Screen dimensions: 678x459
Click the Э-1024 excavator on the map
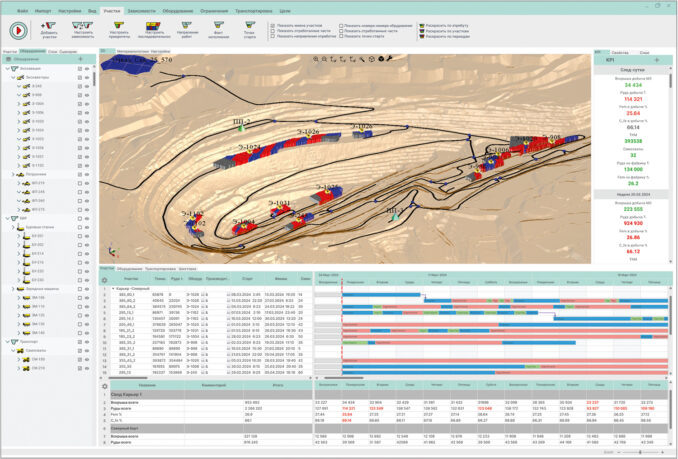tap(249, 152)
